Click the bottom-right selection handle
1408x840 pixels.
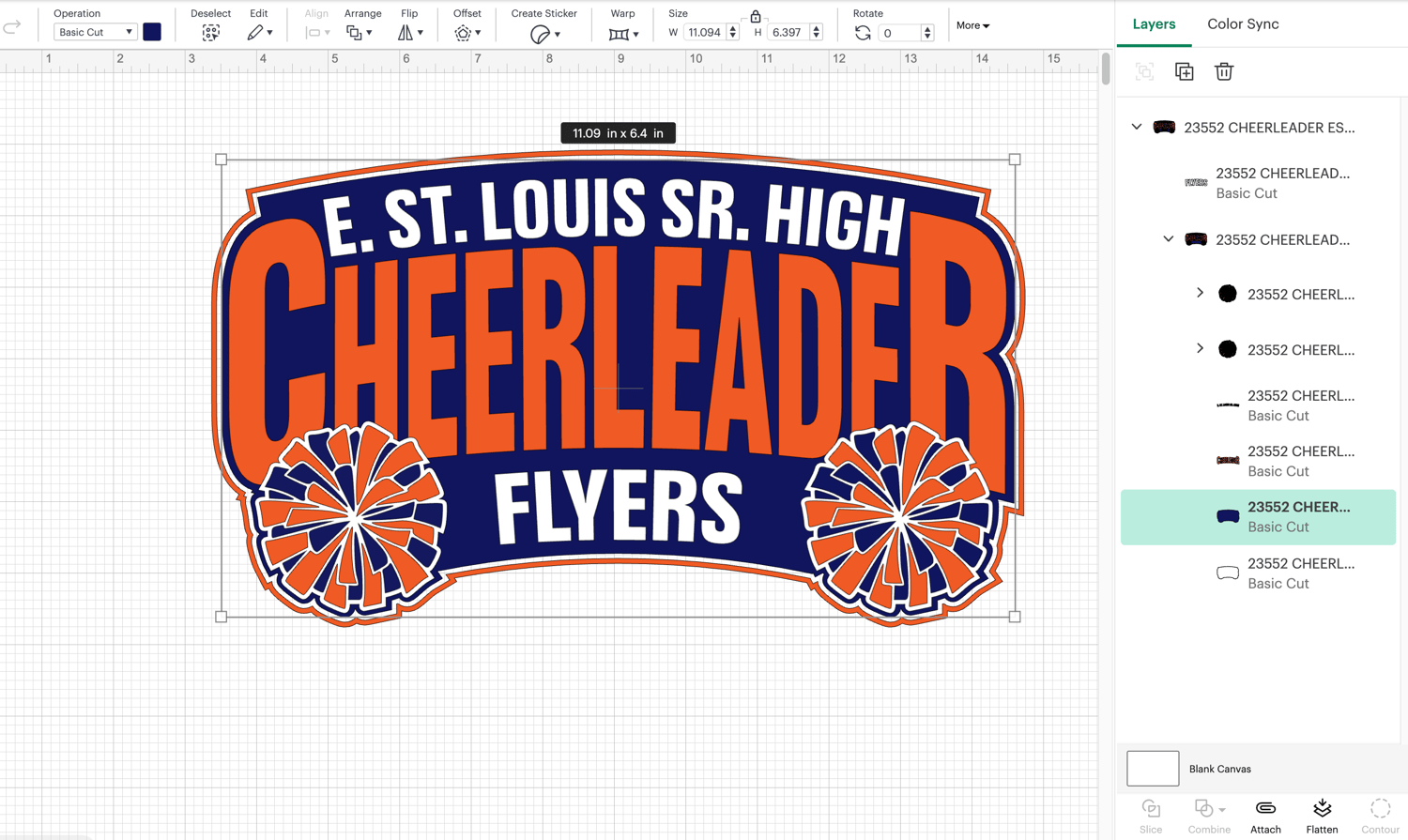(1015, 617)
